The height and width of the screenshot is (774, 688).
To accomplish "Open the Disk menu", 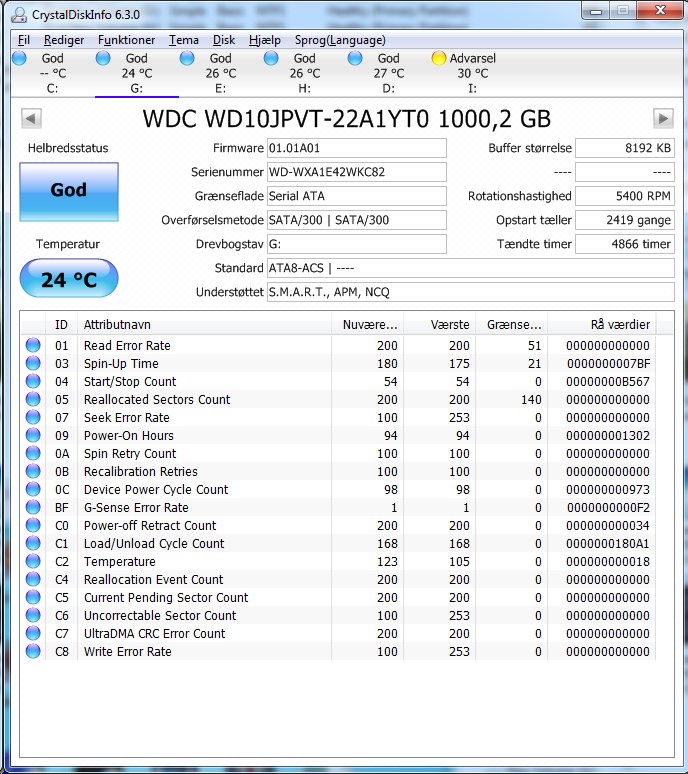I will pyautogui.click(x=224, y=40).
